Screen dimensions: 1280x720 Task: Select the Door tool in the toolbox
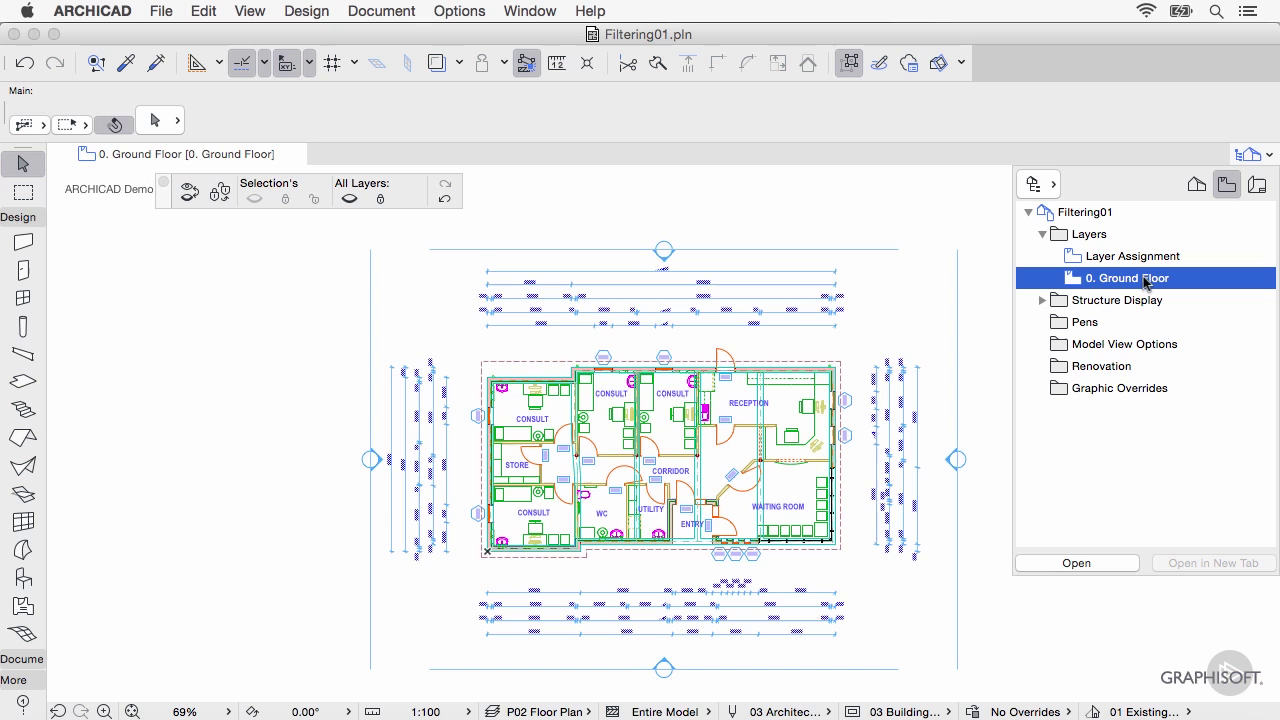[23, 270]
